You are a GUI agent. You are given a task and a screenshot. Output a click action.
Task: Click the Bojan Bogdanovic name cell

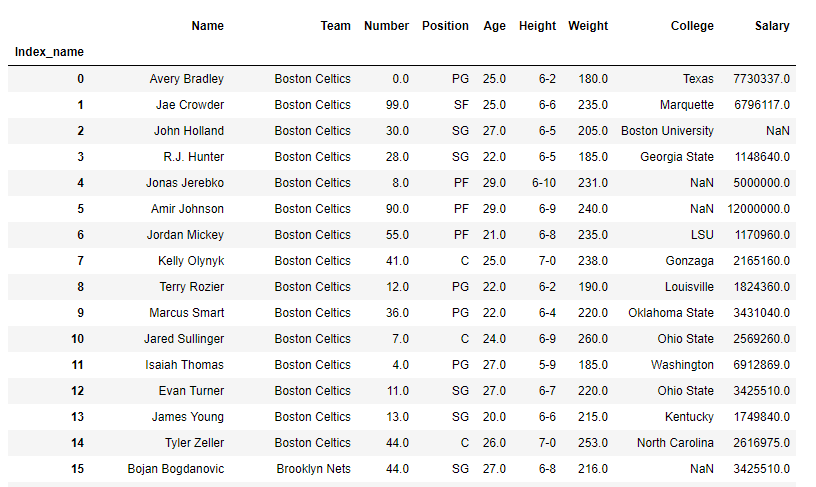[x=175, y=469]
